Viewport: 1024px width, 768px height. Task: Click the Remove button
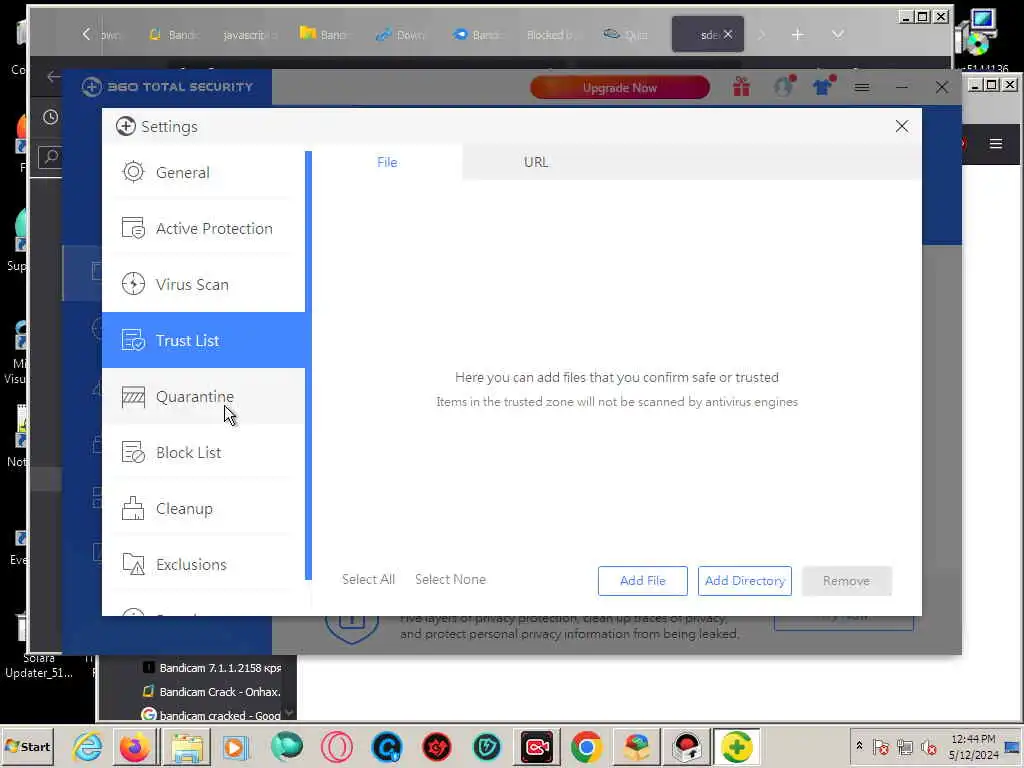(x=846, y=581)
